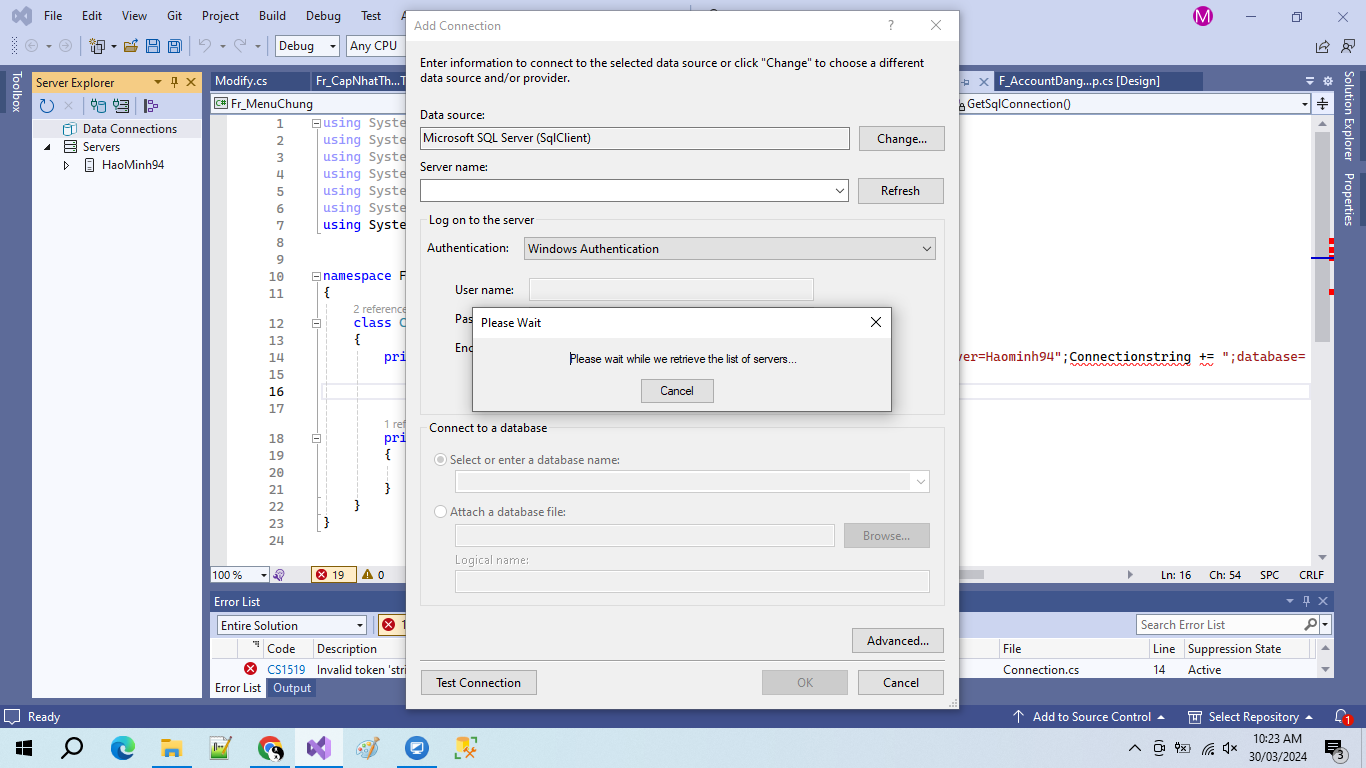Open the Solution Explorer side tab
Viewport: 1366px width, 768px height.
coord(1349,115)
